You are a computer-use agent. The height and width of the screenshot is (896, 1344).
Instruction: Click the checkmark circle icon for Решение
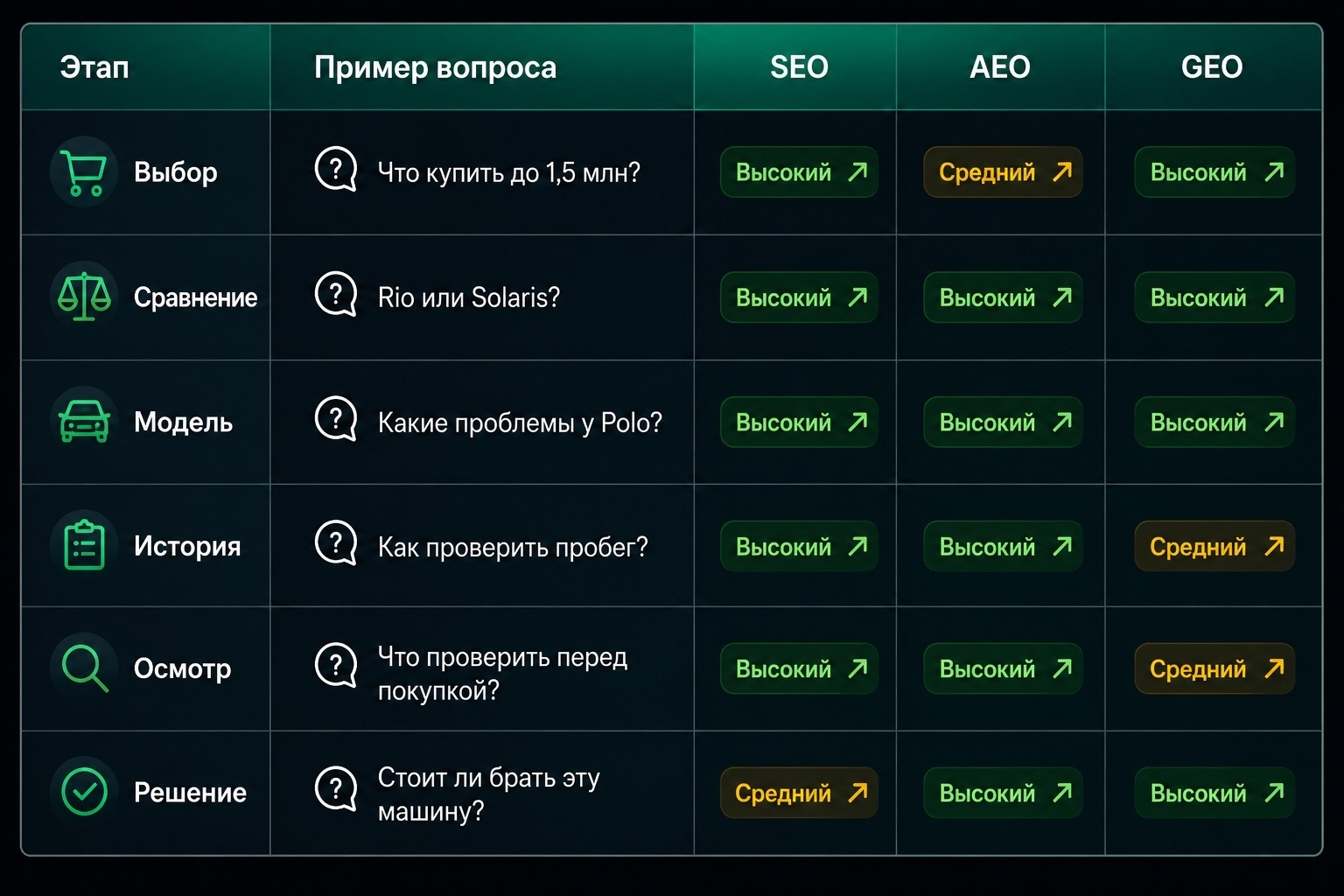click(84, 792)
